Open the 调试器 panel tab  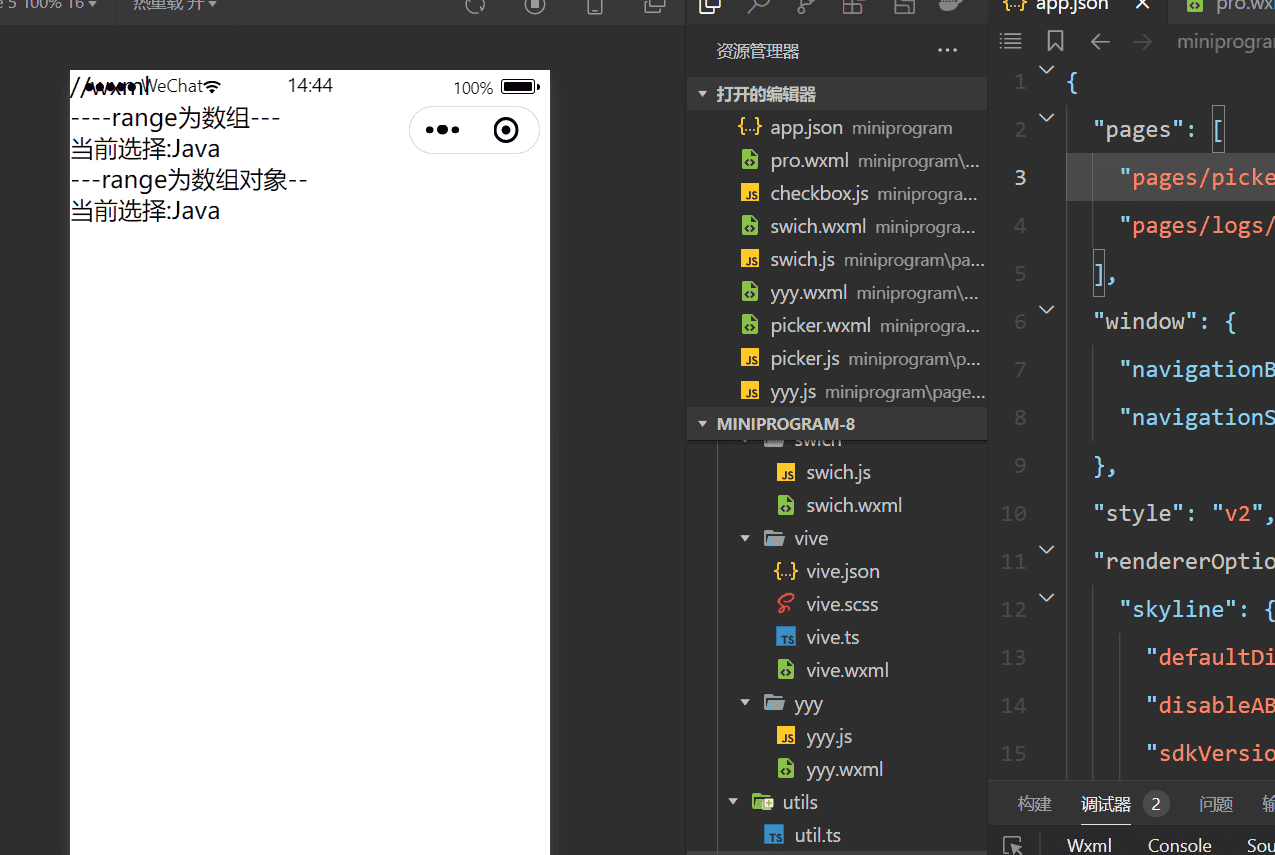(x=1106, y=804)
